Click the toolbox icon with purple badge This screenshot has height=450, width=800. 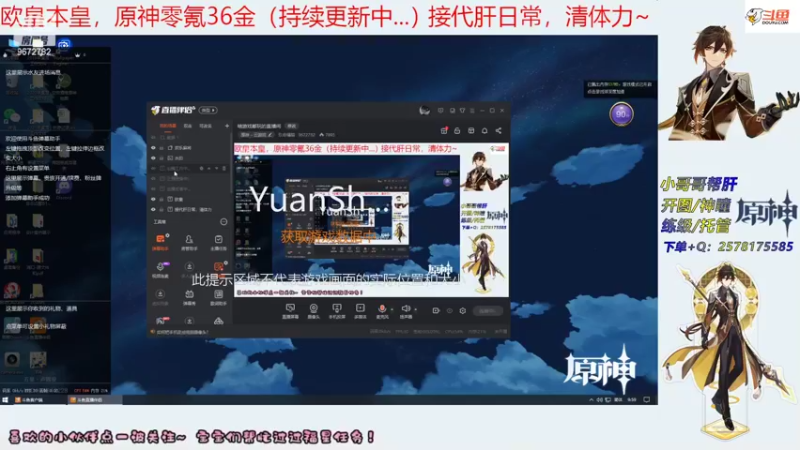click(160, 268)
